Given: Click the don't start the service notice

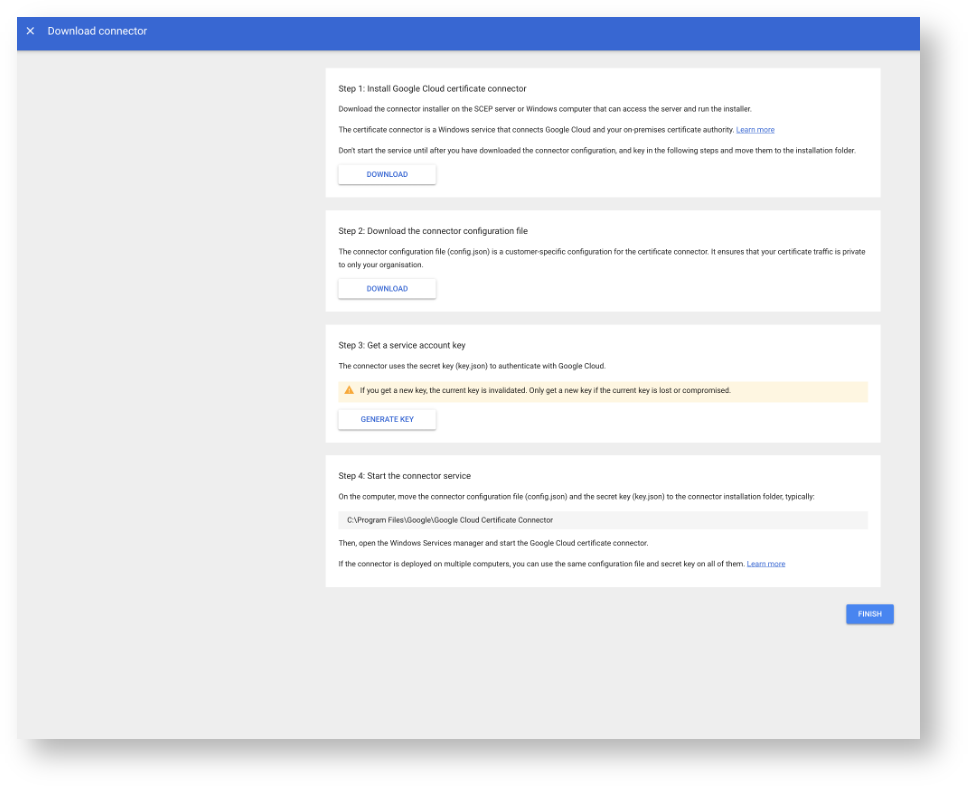Looking at the screenshot, I should click(x=596, y=150).
